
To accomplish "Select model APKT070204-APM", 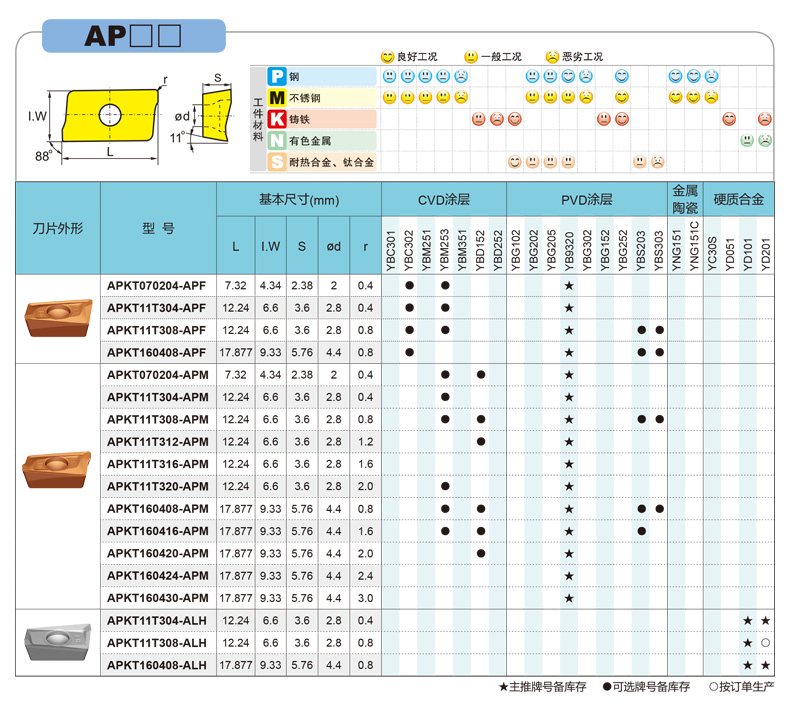I will tap(158, 375).
